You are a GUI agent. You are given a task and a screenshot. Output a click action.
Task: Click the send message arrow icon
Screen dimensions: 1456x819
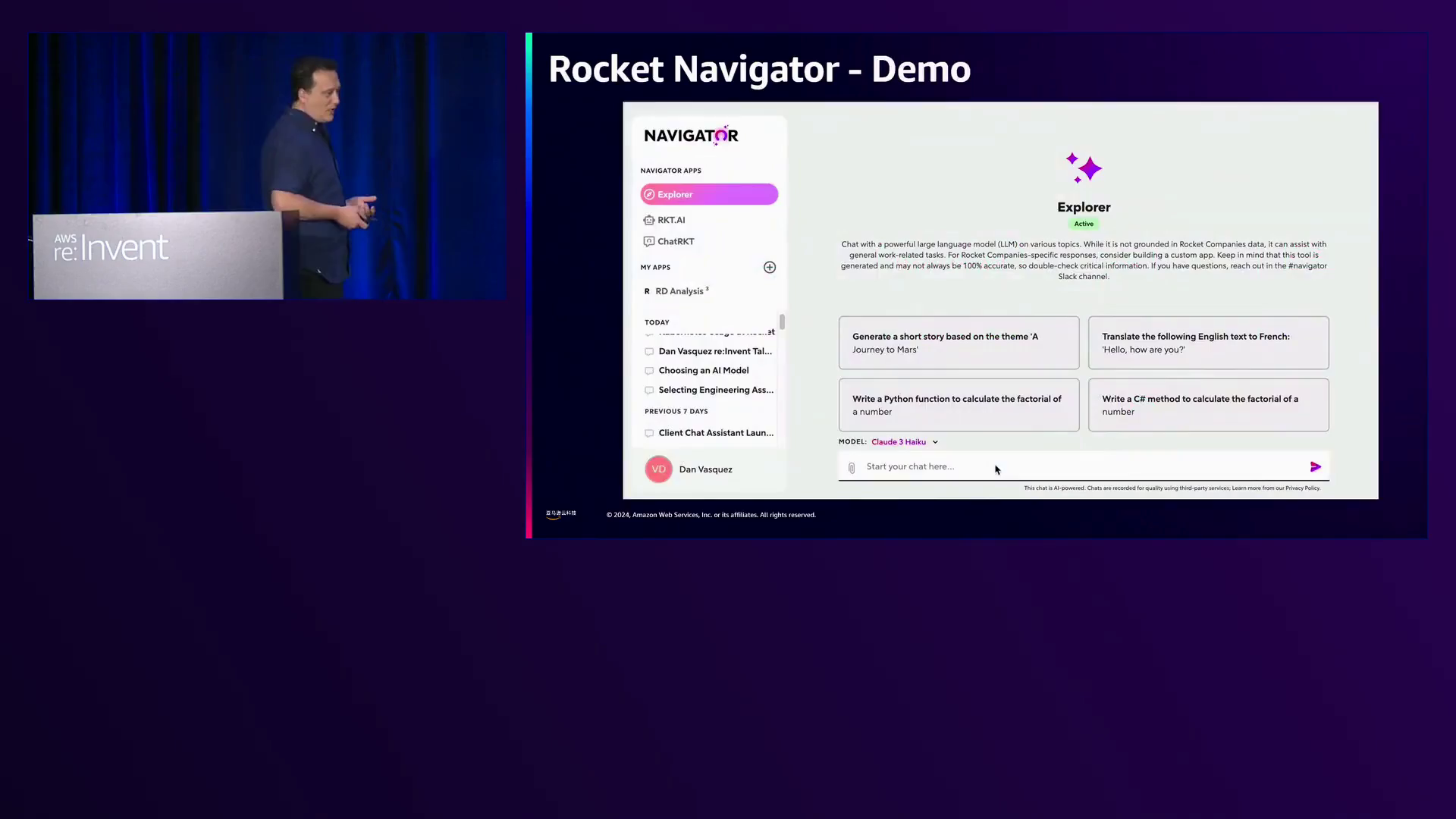pyautogui.click(x=1316, y=467)
